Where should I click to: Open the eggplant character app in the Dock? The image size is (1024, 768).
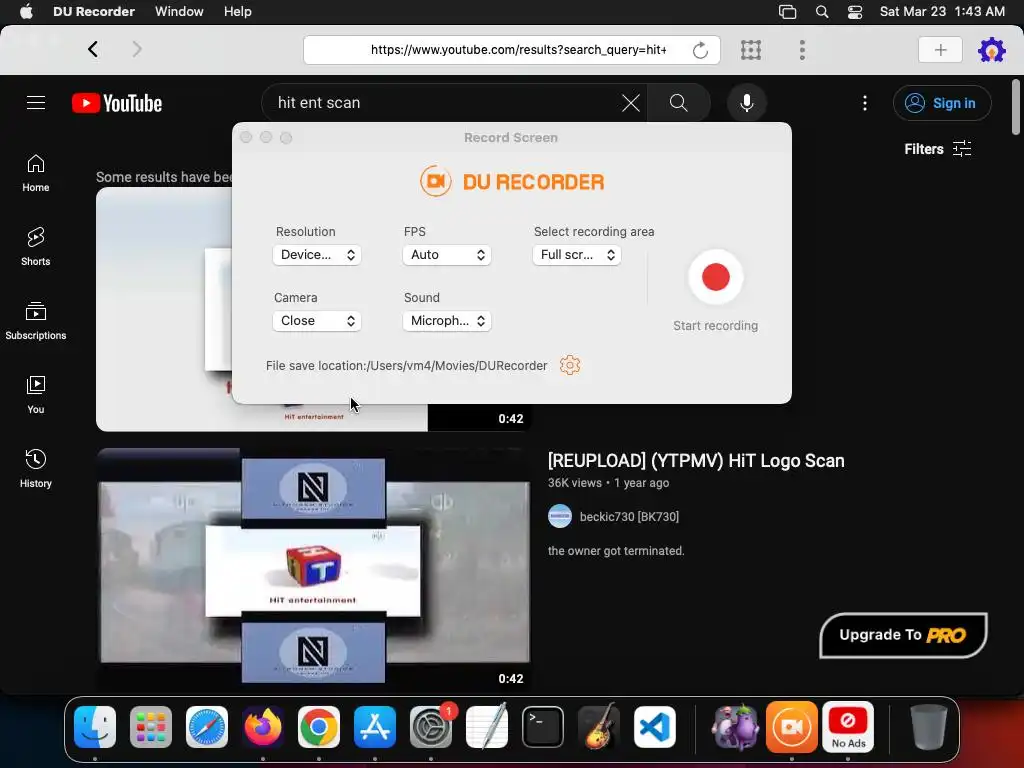(x=735, y=727)
